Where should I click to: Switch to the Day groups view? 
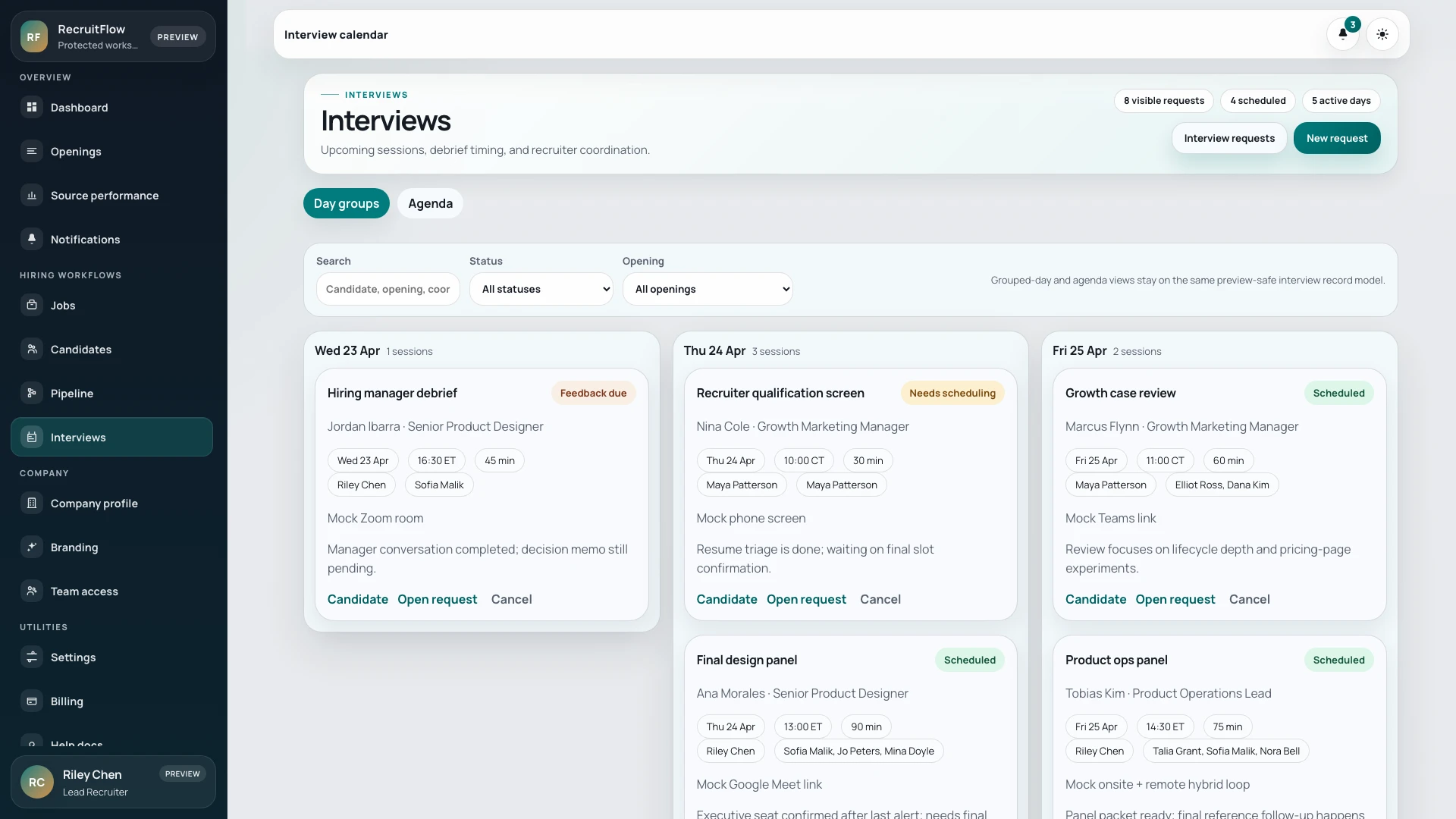coord(347,203)
